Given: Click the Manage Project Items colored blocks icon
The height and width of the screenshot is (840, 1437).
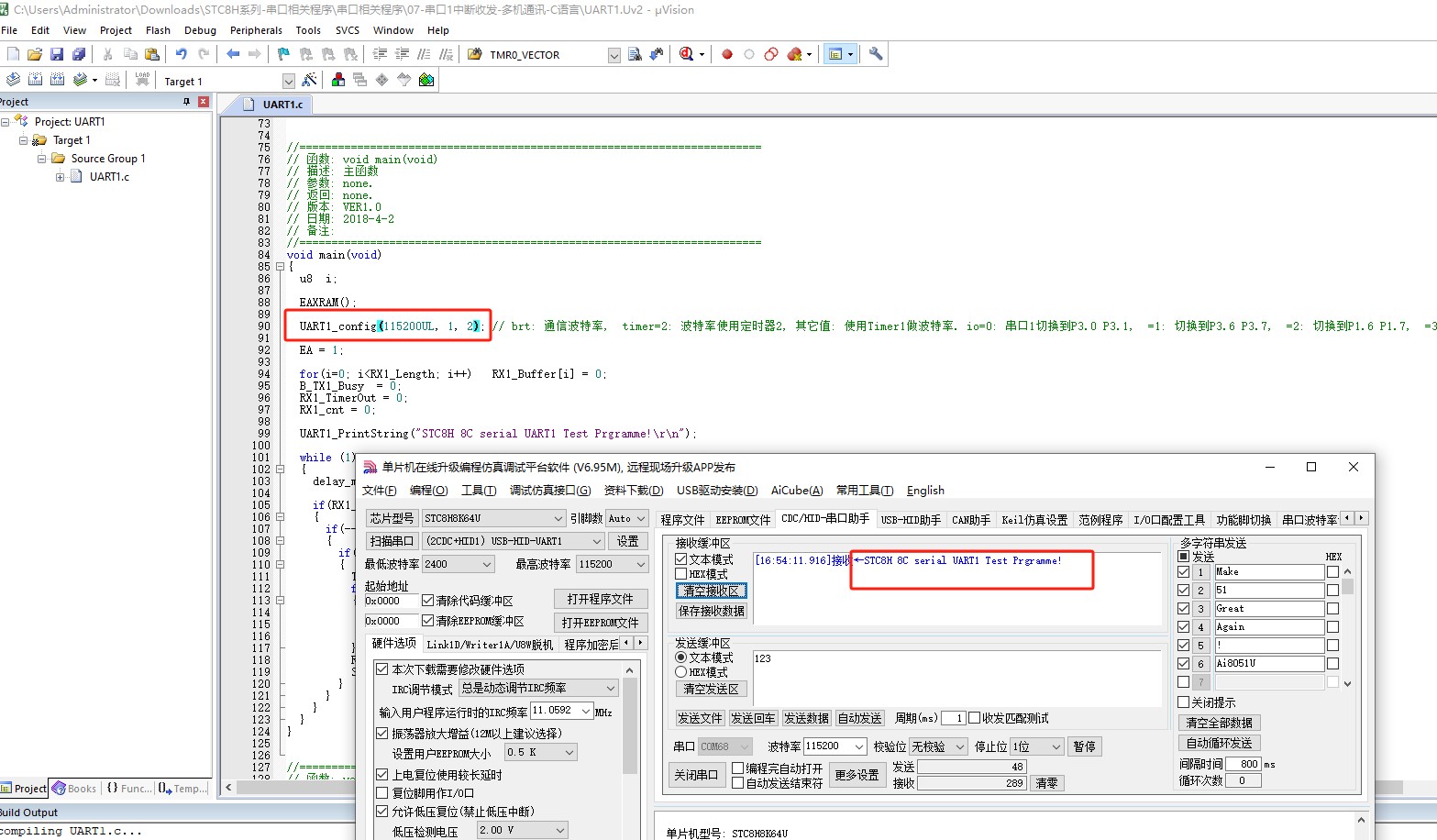Looking at the screenshot, I should [x=338, y=80].
